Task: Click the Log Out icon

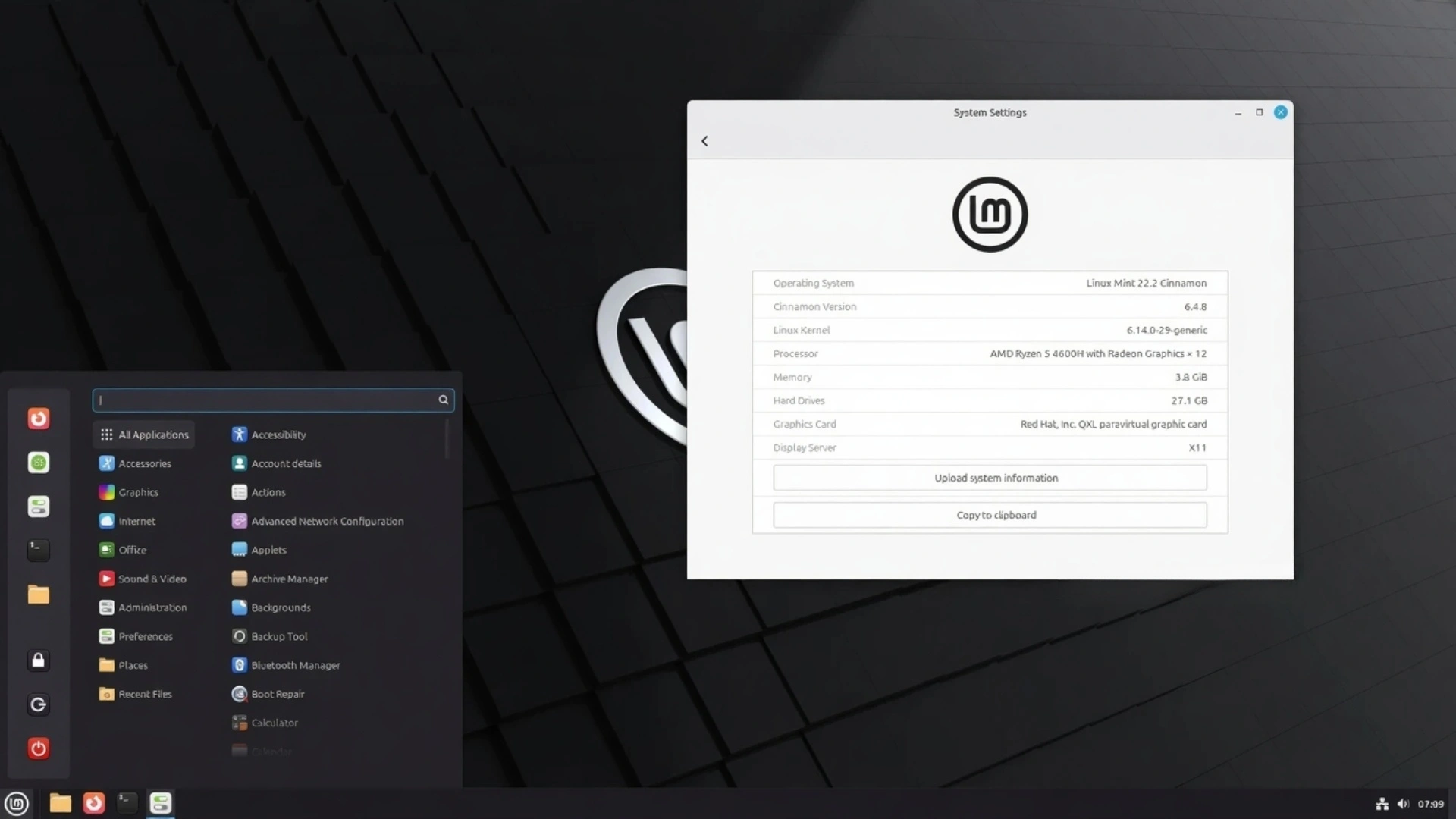Action: (x=39, y=704)
